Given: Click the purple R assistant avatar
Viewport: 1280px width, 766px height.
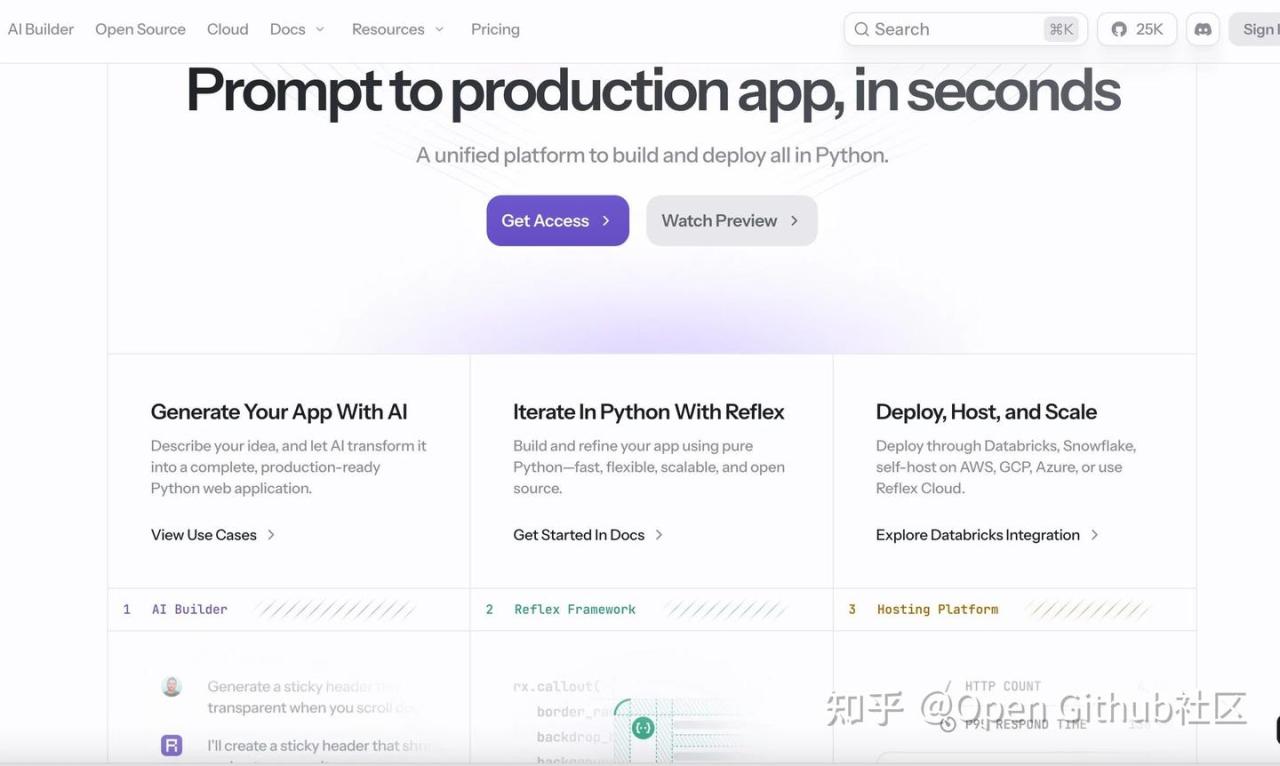Looking at the screenshot, I should 172,745.
